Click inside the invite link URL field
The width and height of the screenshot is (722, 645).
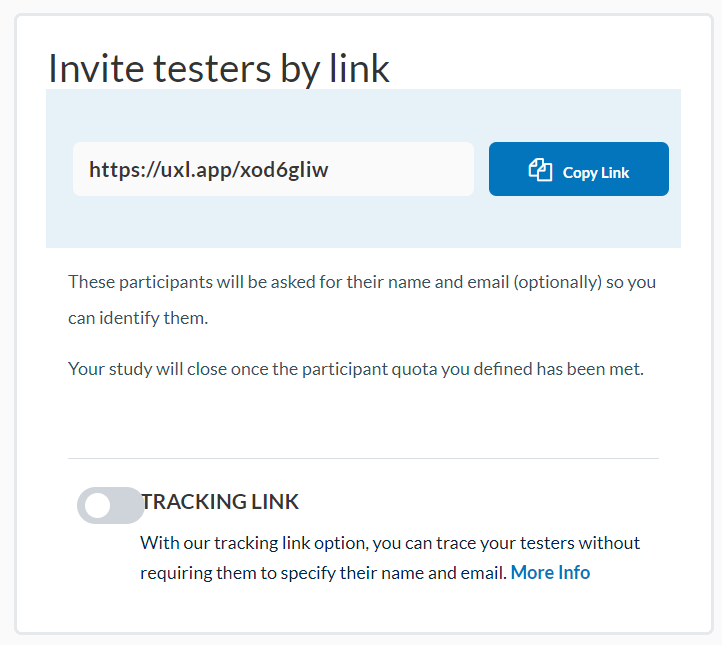click(x=273, y=169)
